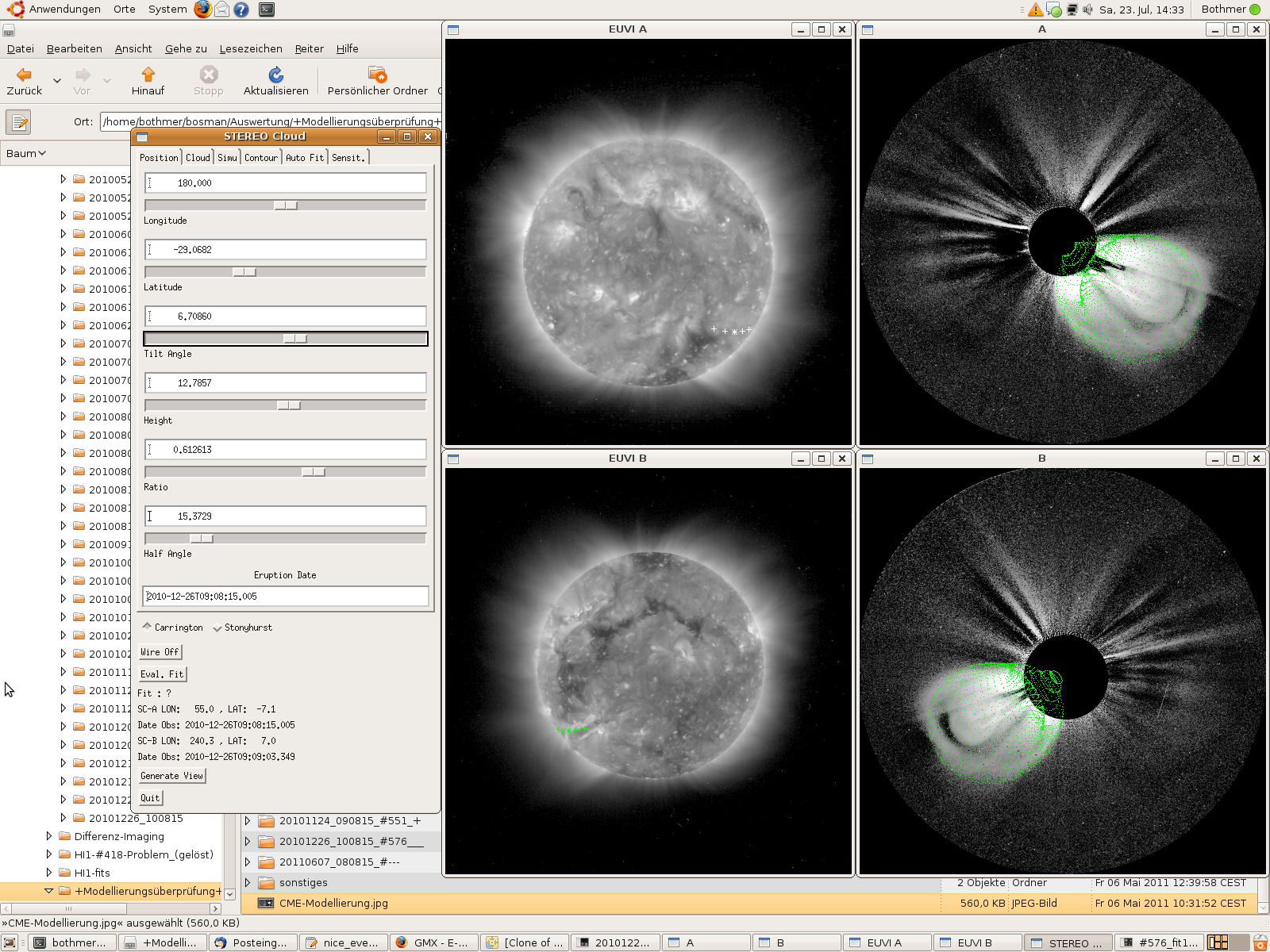Expand the 20101124_090815_#551_+ folder
The height and width of the screenshot is (952, 1270).
[x=247, y=820]
